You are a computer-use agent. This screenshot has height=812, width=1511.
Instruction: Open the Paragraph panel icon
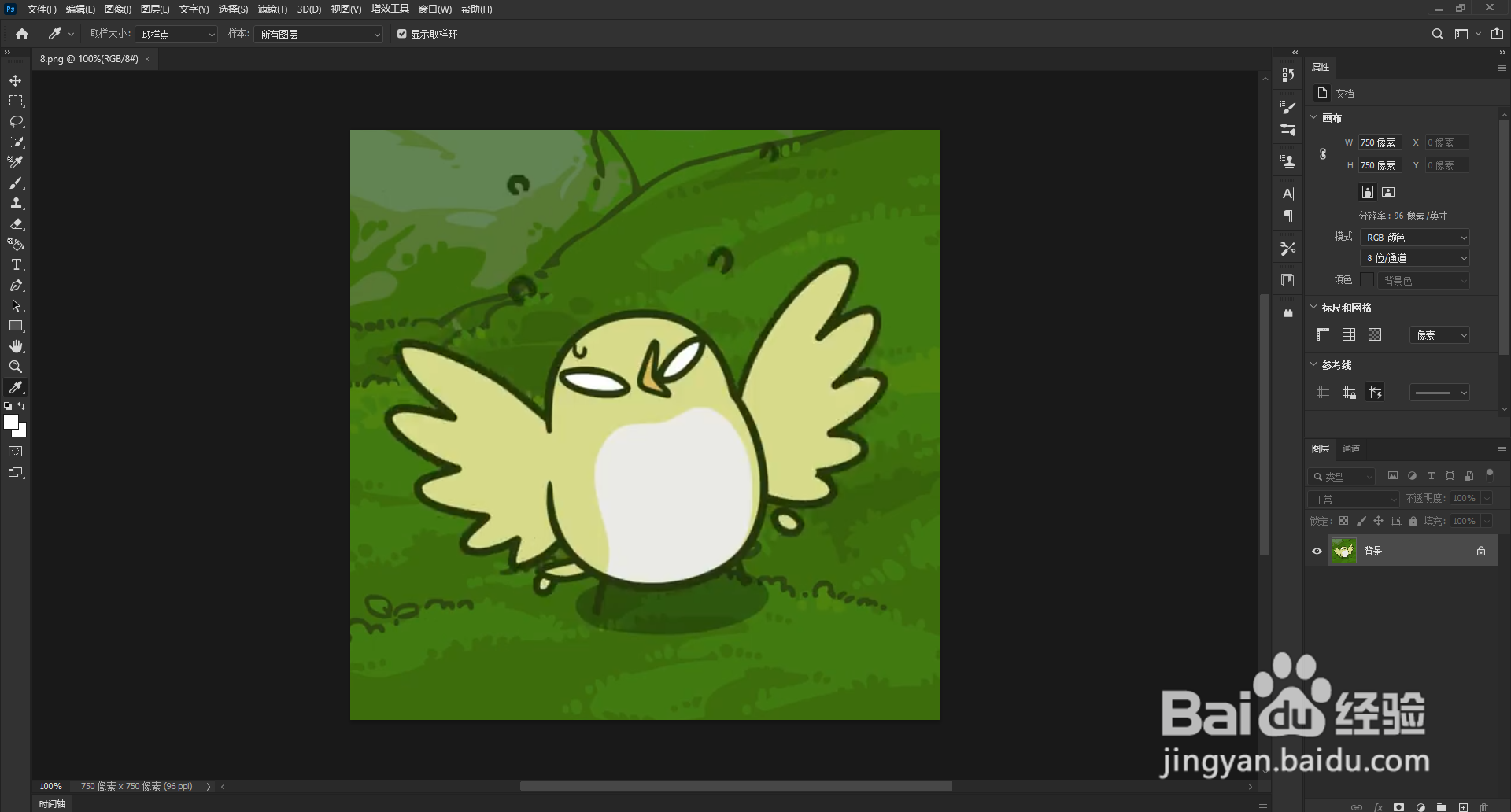click(x=1288, y=216)
